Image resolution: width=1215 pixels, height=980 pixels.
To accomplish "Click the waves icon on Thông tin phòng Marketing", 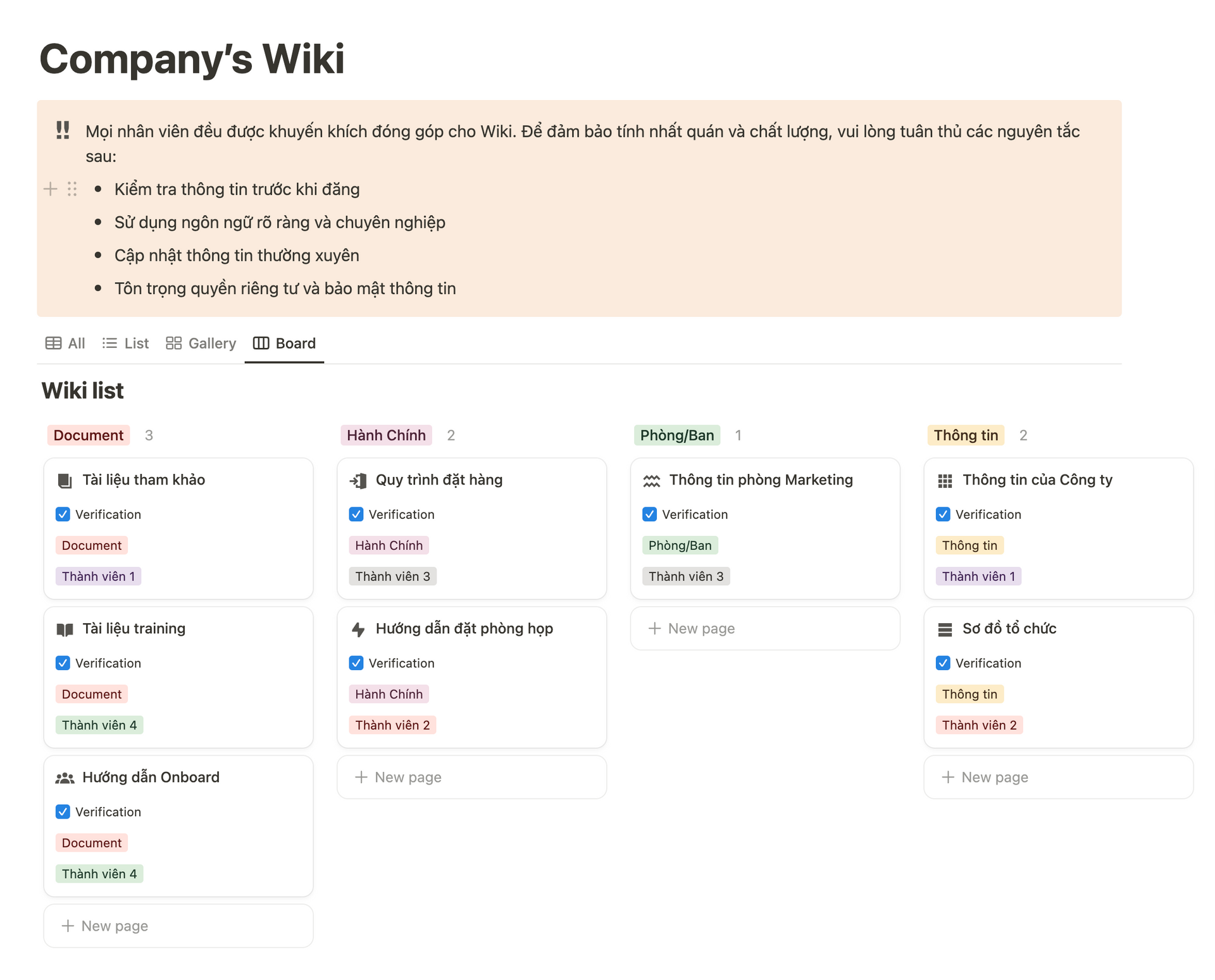I will tap(652, 480).
